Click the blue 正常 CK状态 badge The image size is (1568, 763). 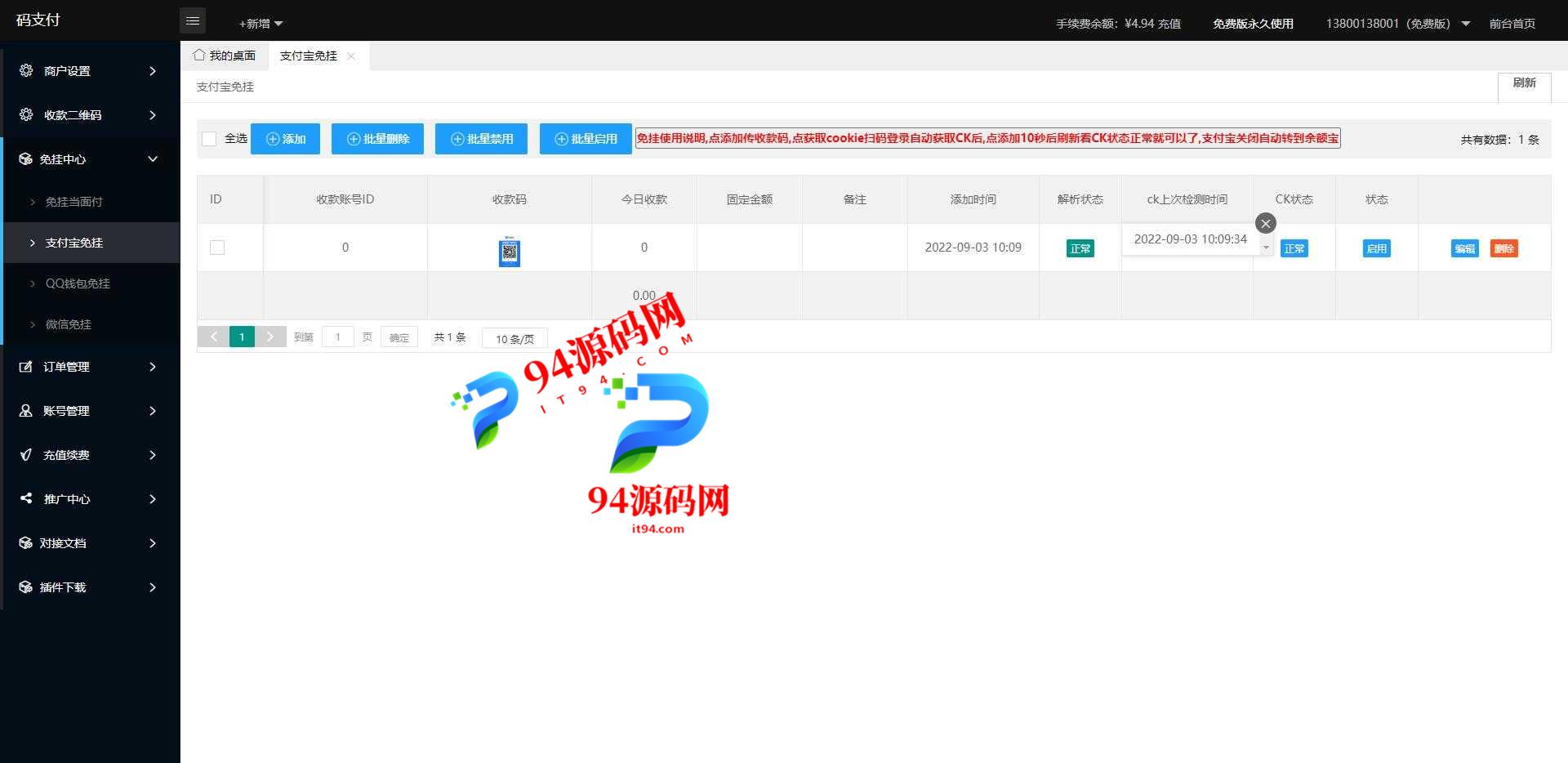tap(1294, 248)
